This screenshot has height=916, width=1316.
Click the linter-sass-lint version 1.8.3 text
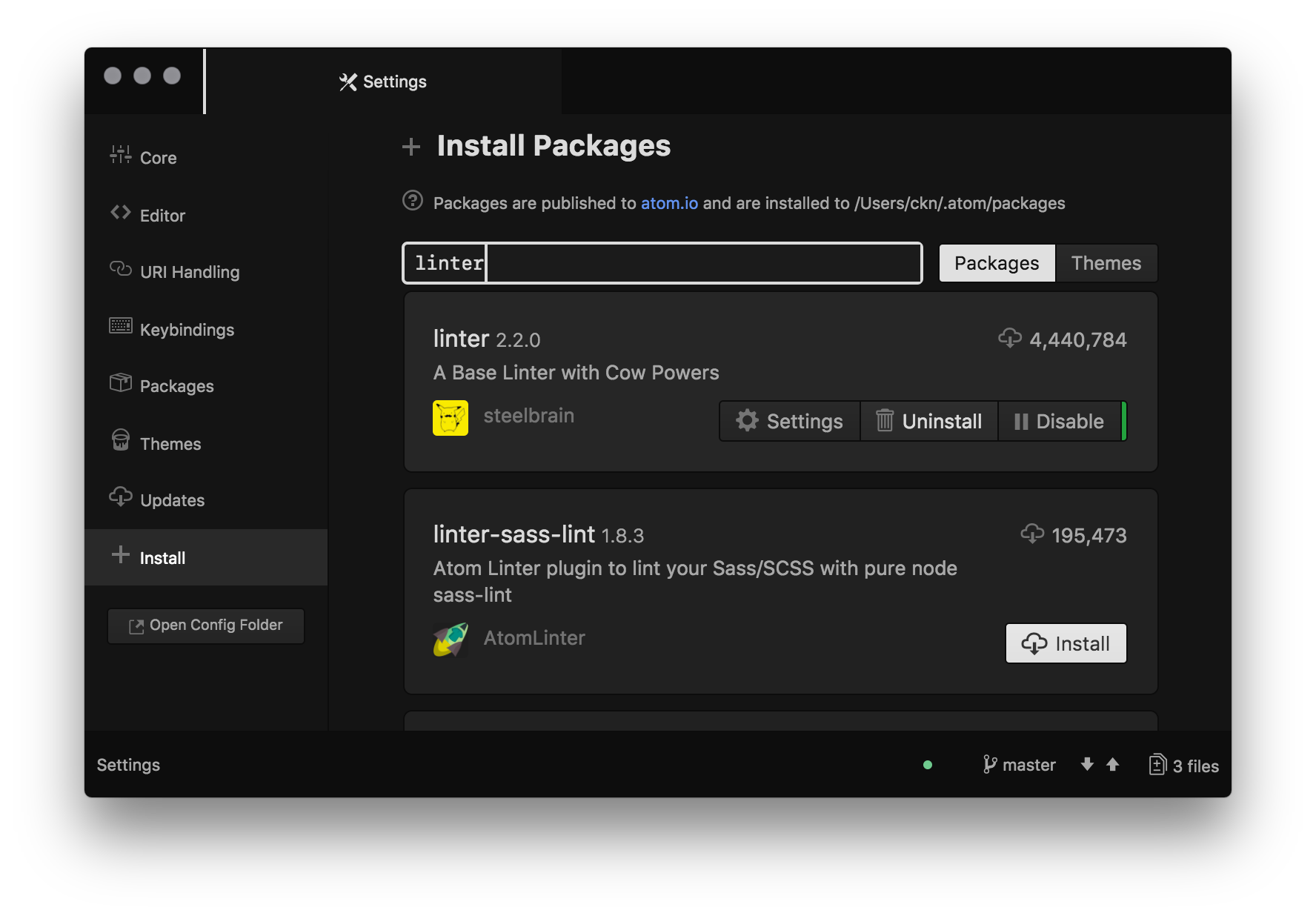coord(622,536)
